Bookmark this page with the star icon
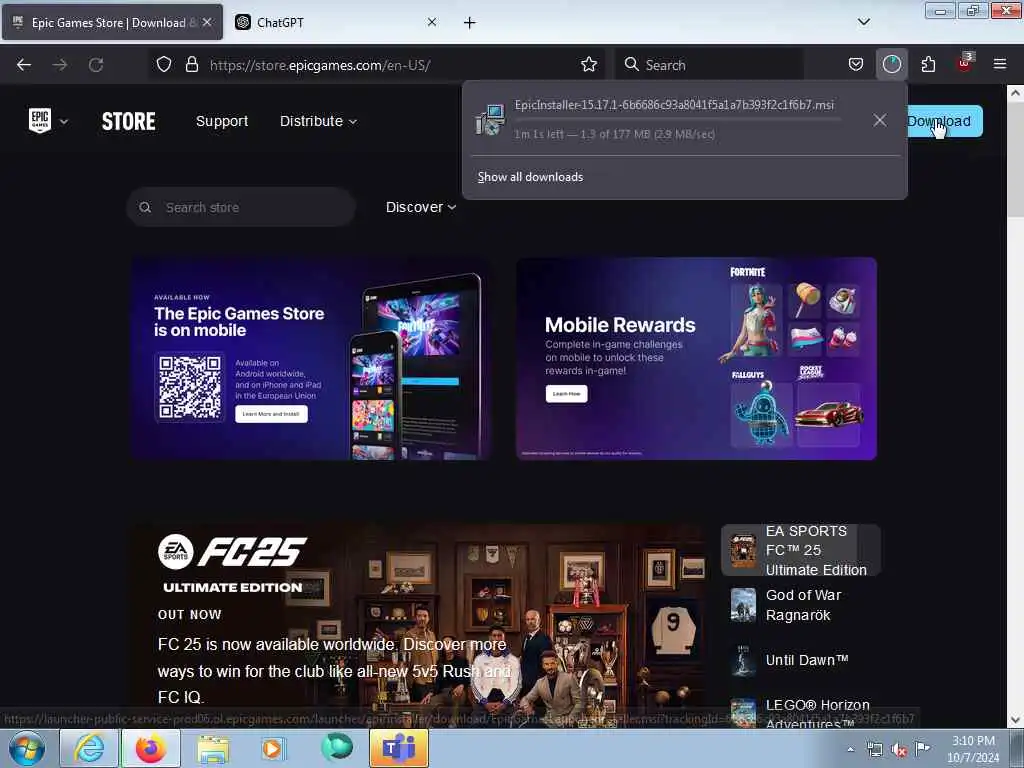 (589, 64)
